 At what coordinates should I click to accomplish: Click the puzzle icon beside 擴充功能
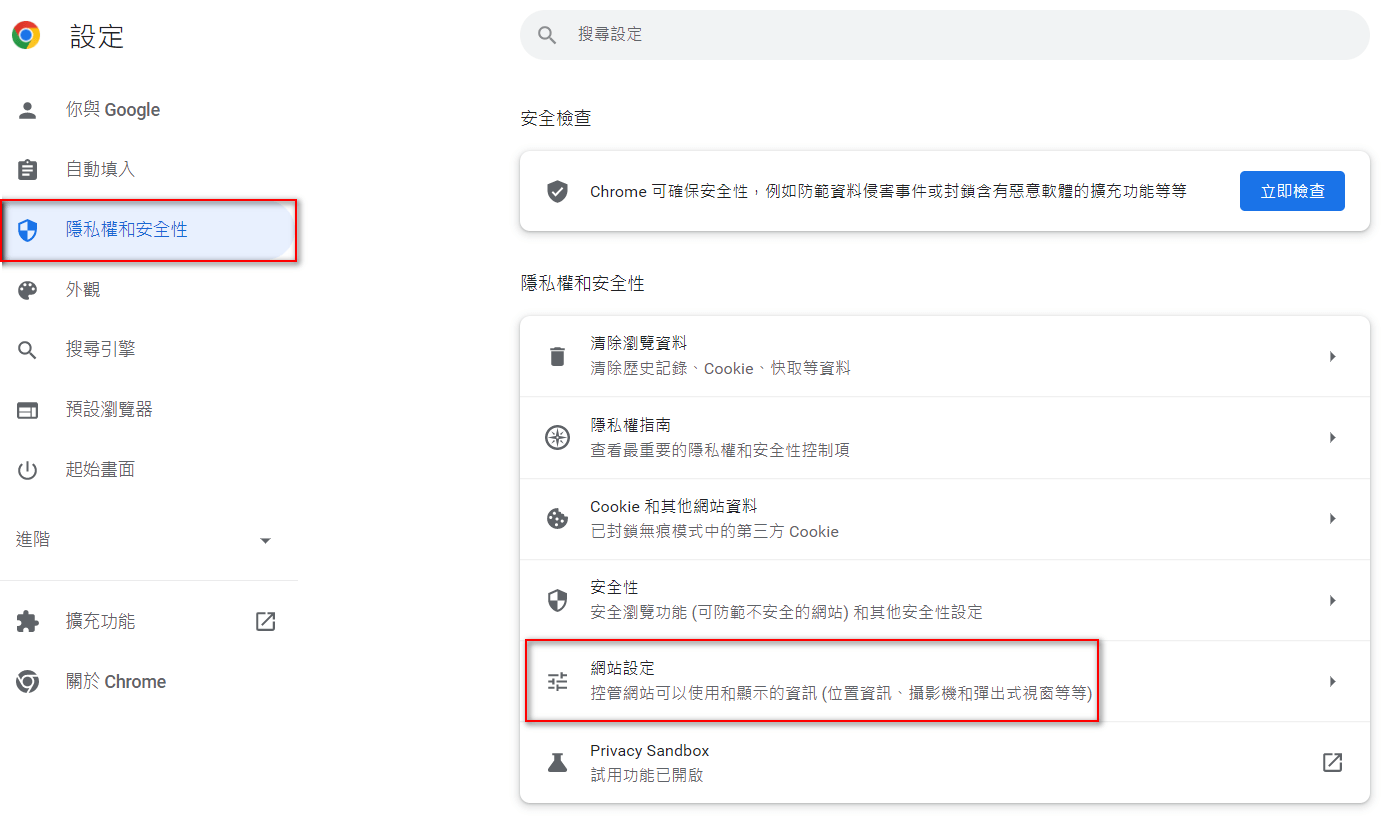tap(28, 620)
